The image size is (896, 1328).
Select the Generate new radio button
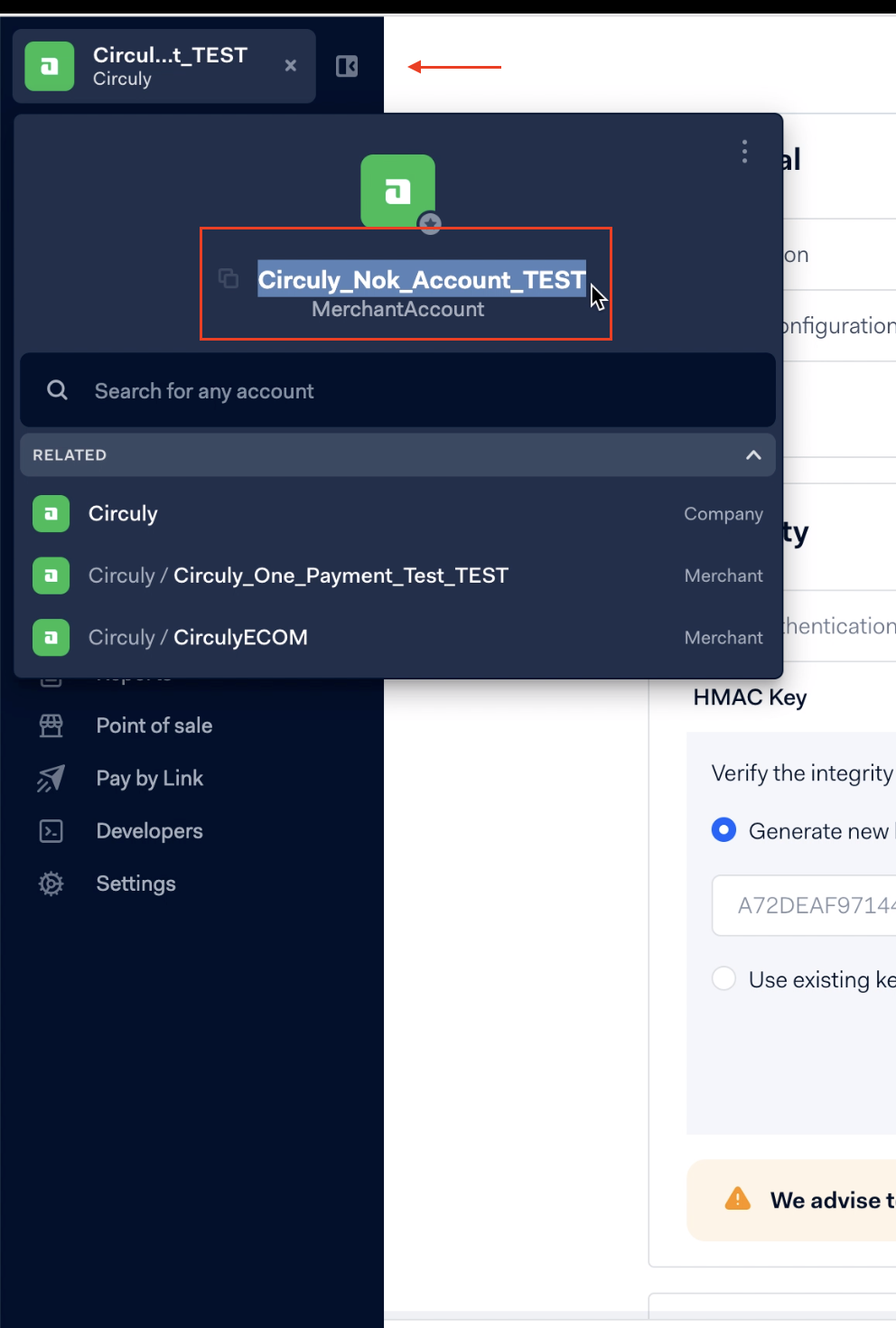click(x=724, y=830)
